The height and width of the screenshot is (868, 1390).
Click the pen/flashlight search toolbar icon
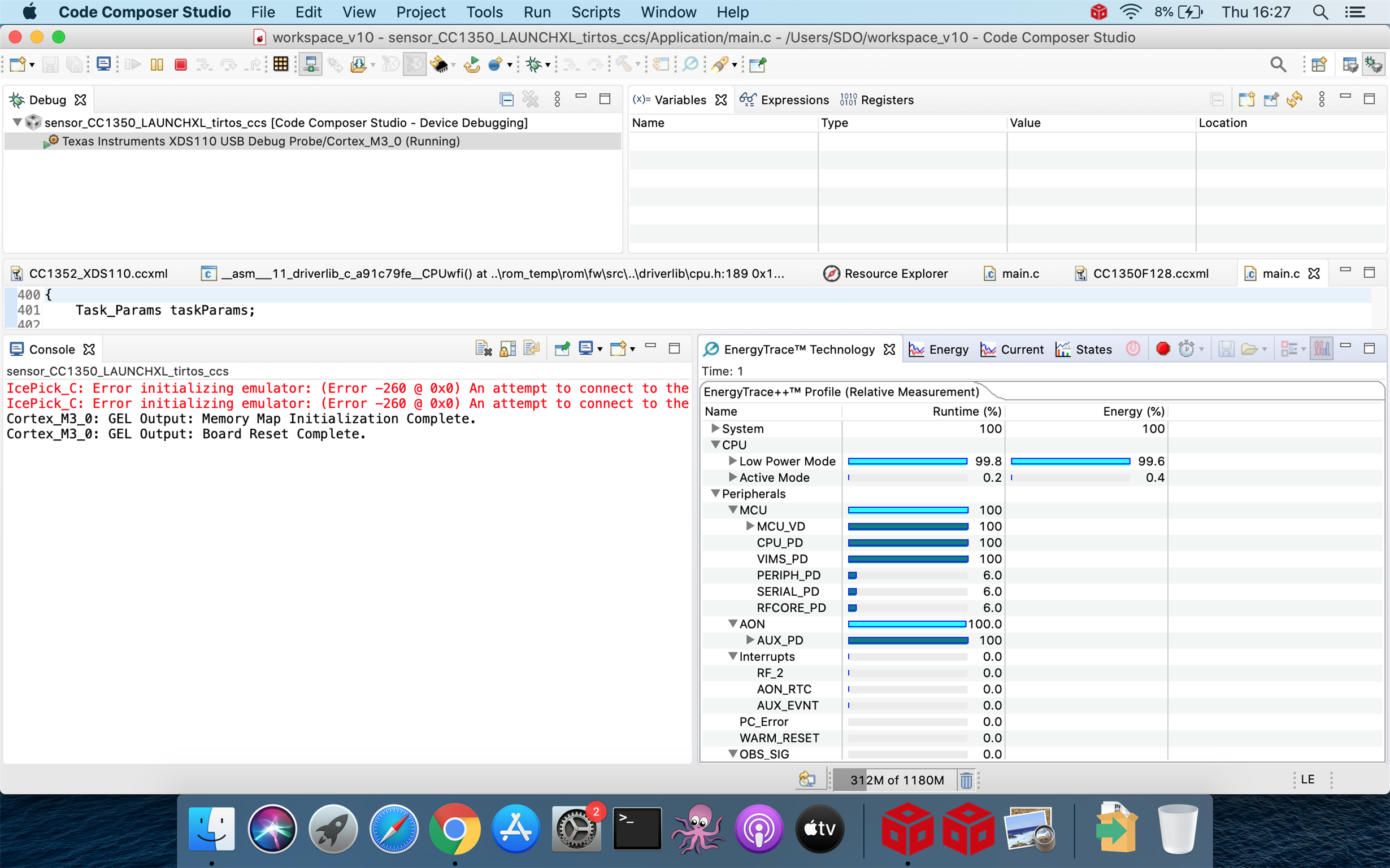719,64
